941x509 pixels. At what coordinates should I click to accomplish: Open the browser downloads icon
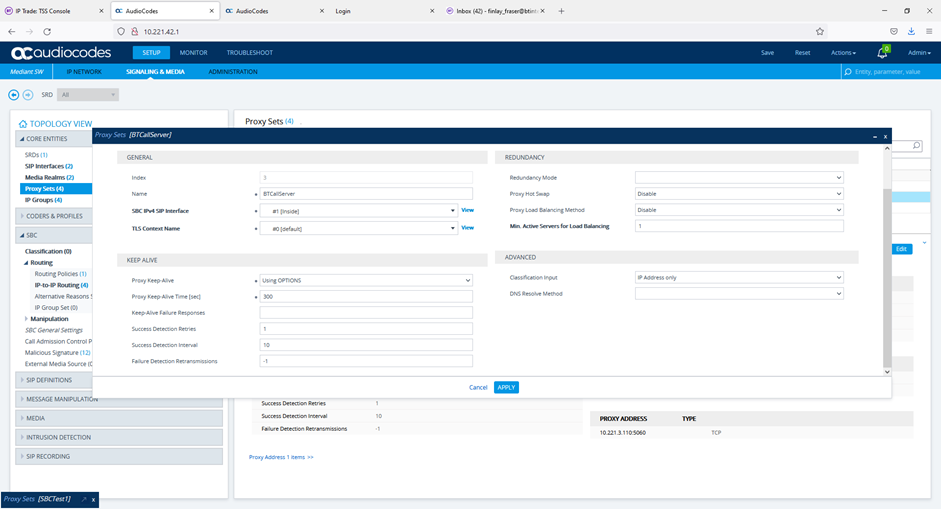click(x=911, y=31)
